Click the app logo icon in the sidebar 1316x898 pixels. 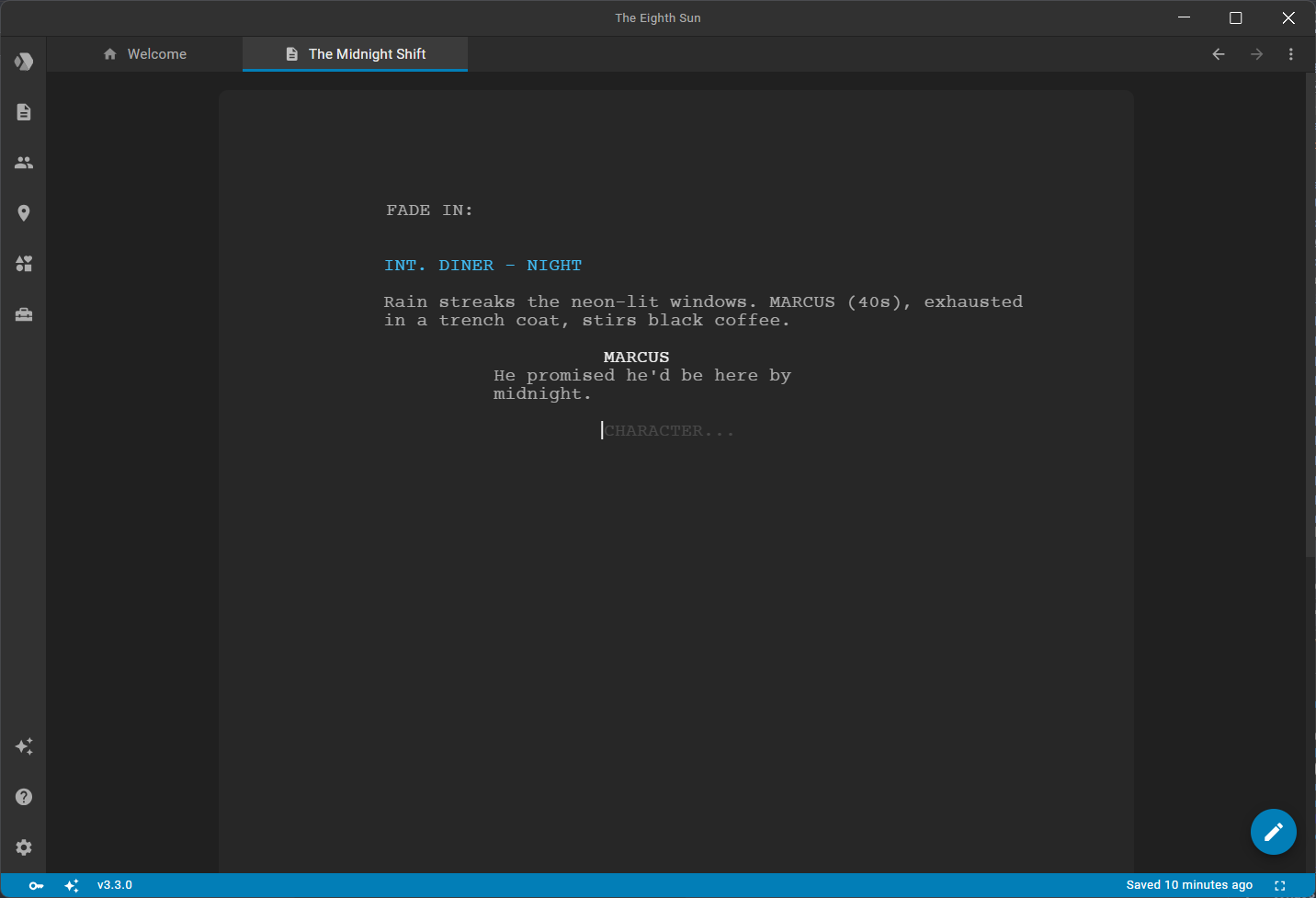point(24,62)
